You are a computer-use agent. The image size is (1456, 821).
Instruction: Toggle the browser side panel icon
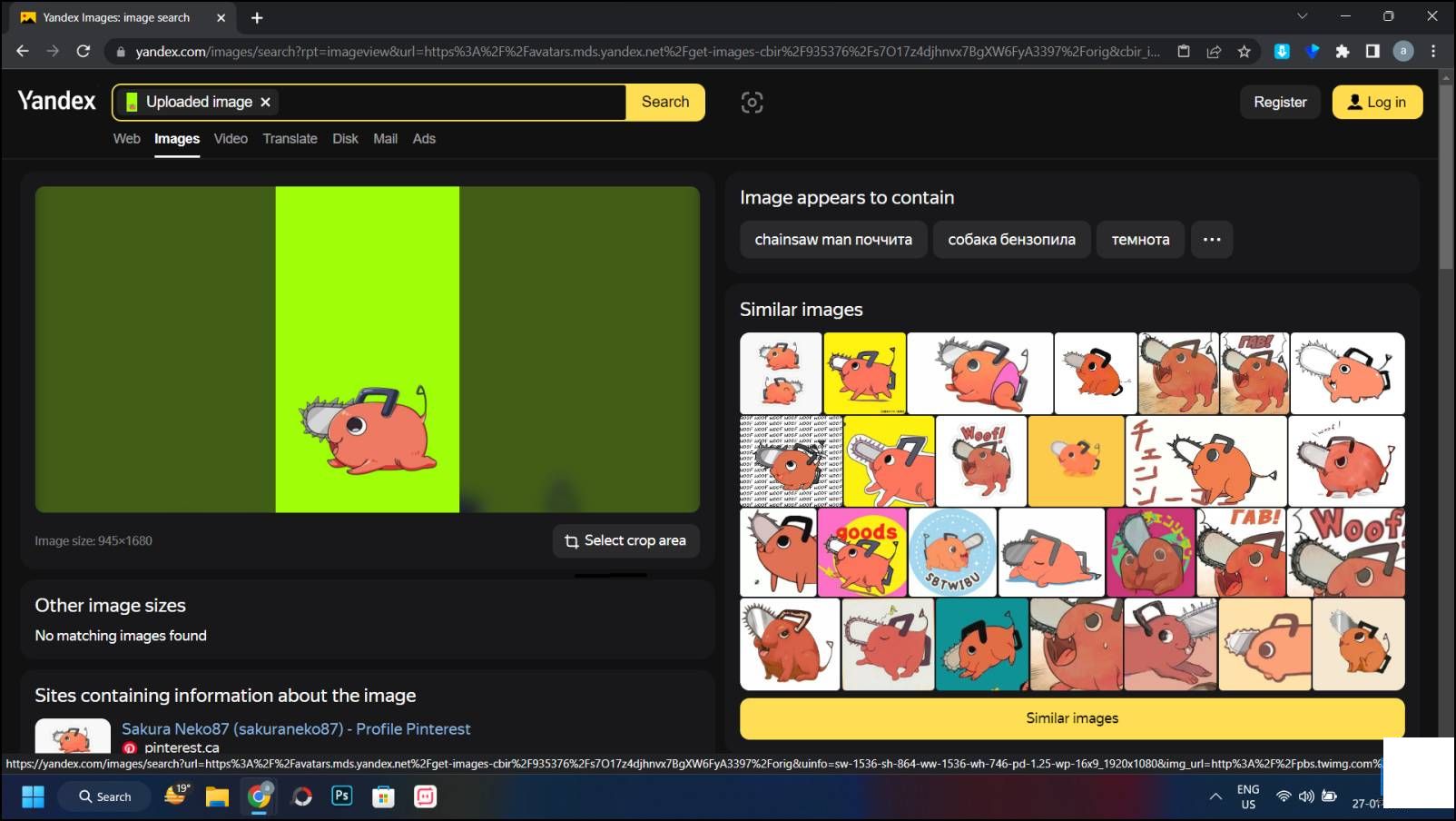(x=1372, y=52)
